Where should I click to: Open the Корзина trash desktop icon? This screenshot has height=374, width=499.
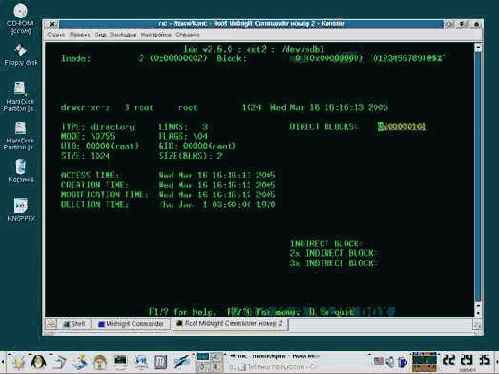(x=21, y=171)
